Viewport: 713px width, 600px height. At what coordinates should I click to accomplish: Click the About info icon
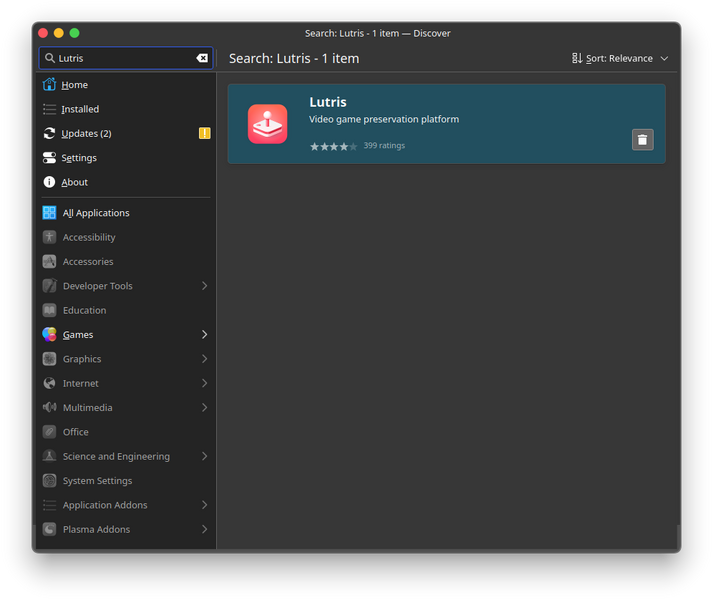tap(49, 182)
